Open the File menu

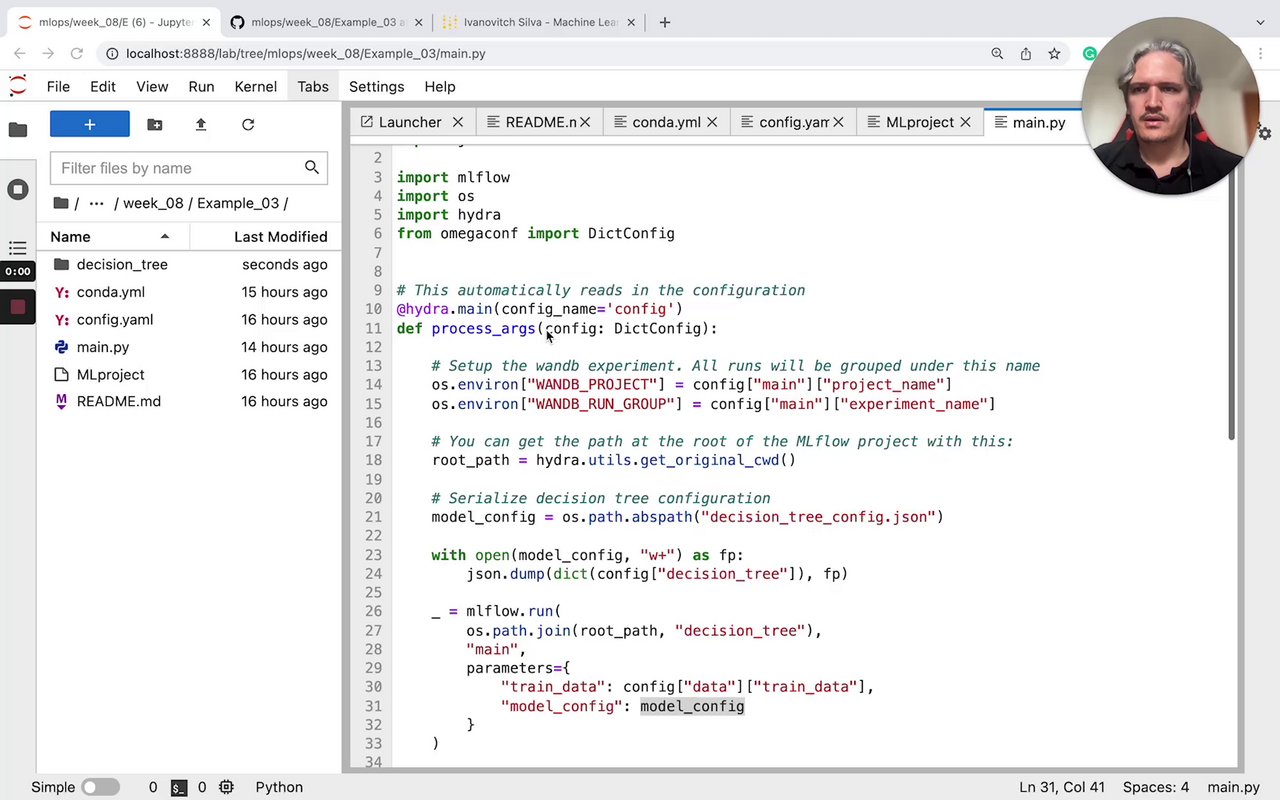(x=58, y=87)
